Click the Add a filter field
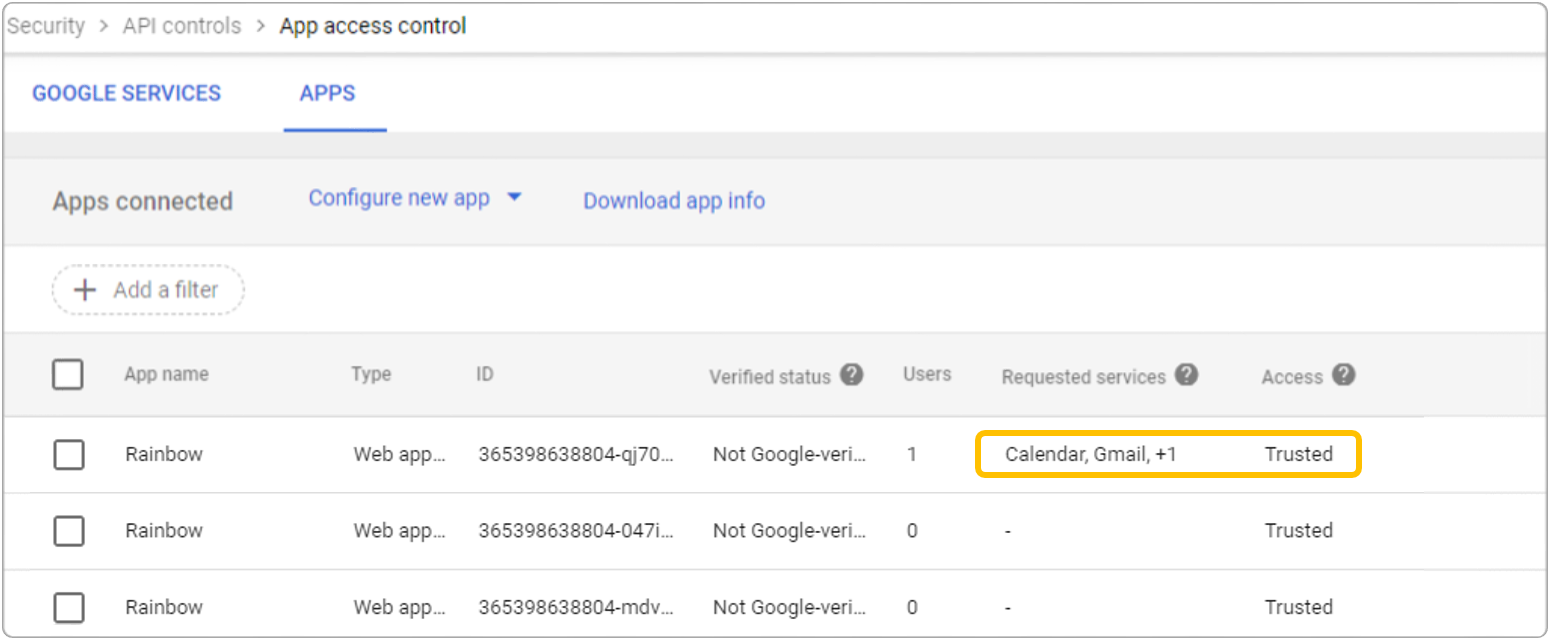Image resolution: width=1550 pixels, height=640 pixels. (148, 290)
